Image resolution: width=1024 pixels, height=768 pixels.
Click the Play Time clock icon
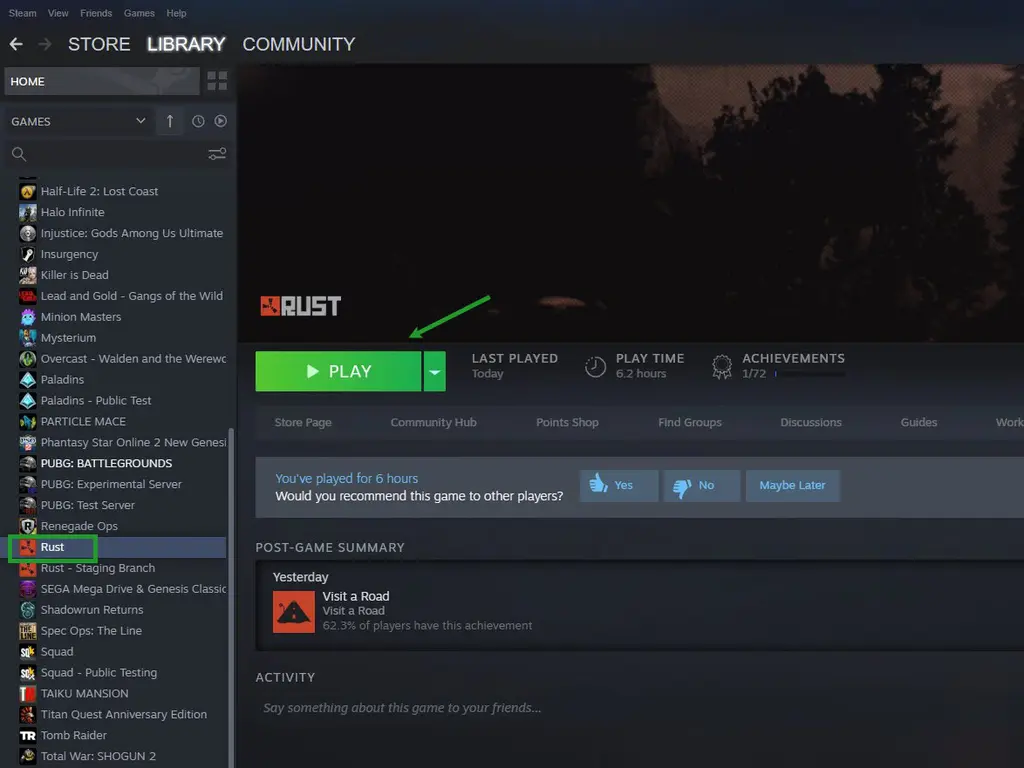click(x=595, y=366)
